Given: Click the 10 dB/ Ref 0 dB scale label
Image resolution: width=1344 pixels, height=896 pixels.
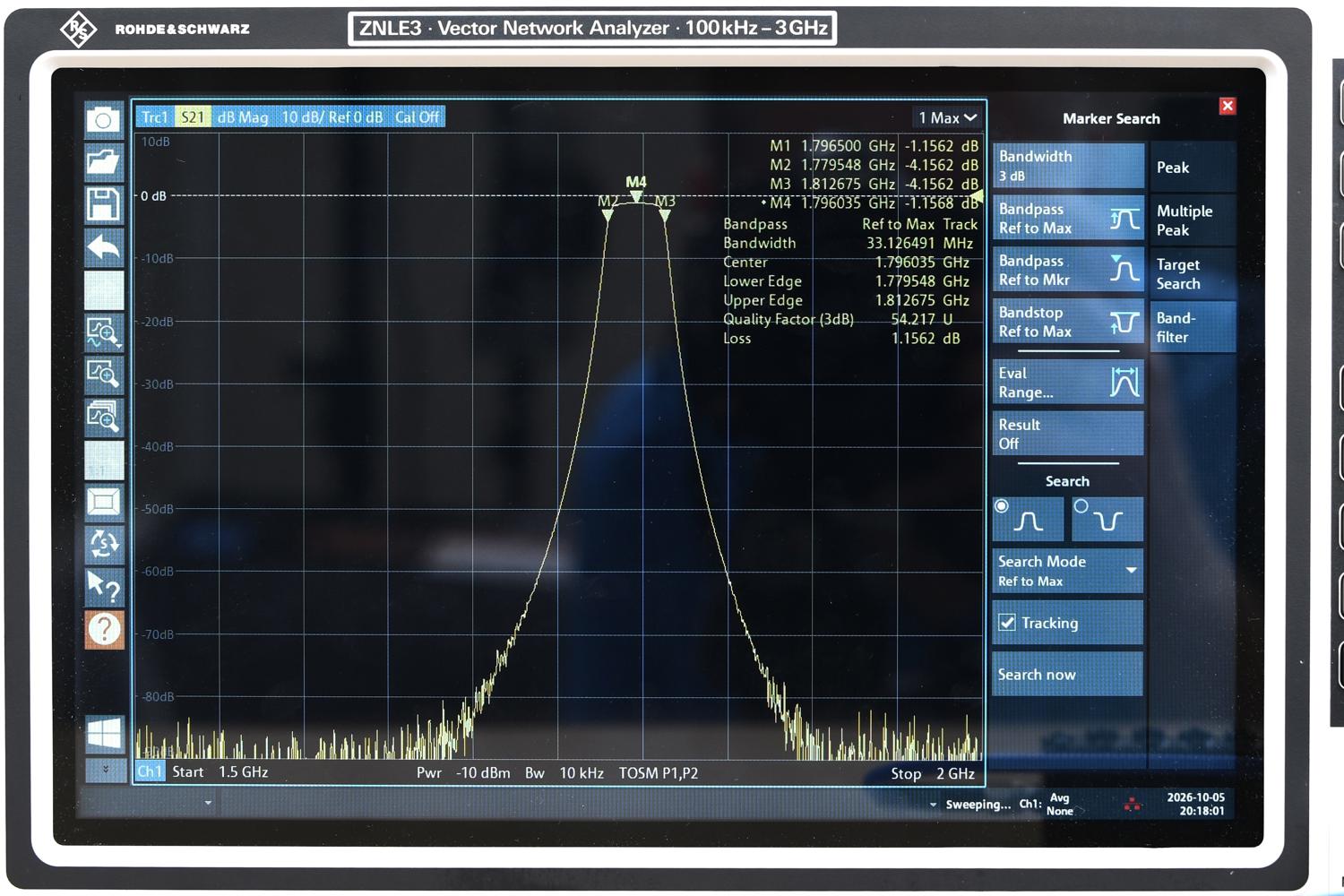Looking at the screenshot, I should coord(332,117).
